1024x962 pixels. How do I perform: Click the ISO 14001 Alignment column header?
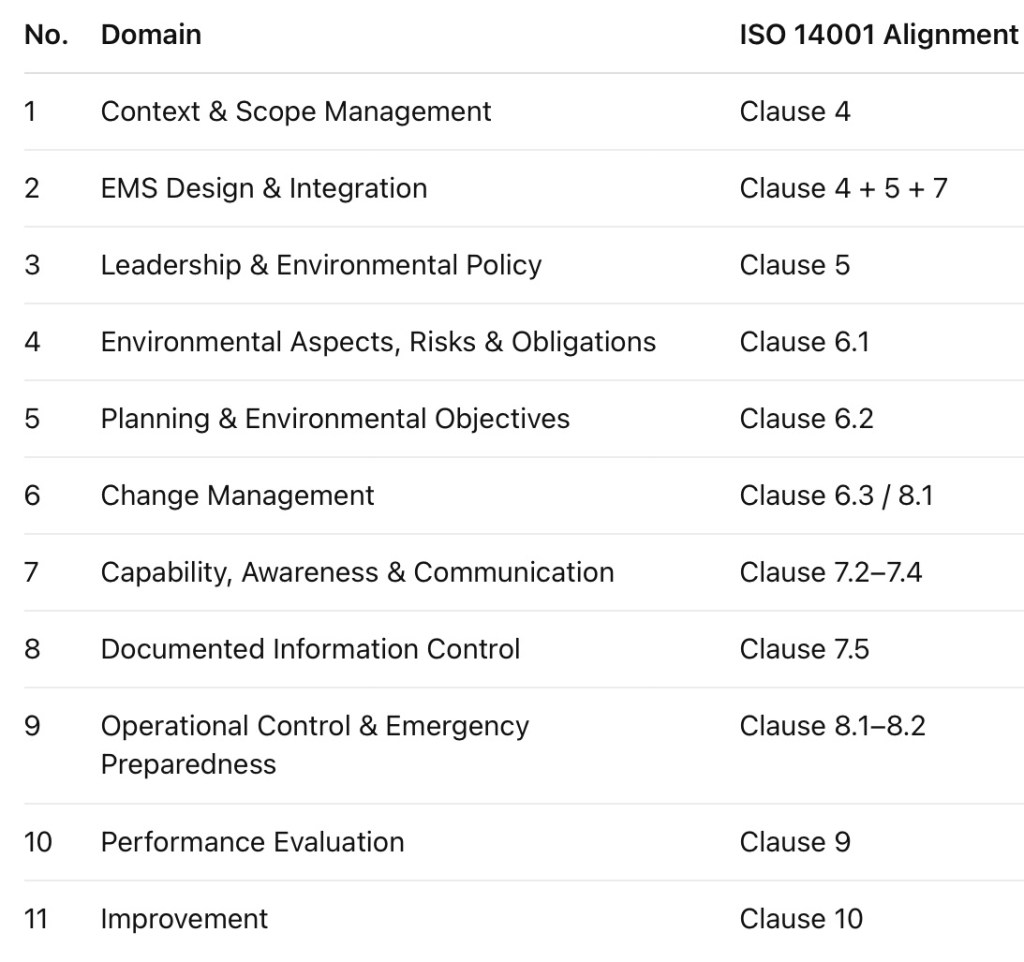pos(878,35)
